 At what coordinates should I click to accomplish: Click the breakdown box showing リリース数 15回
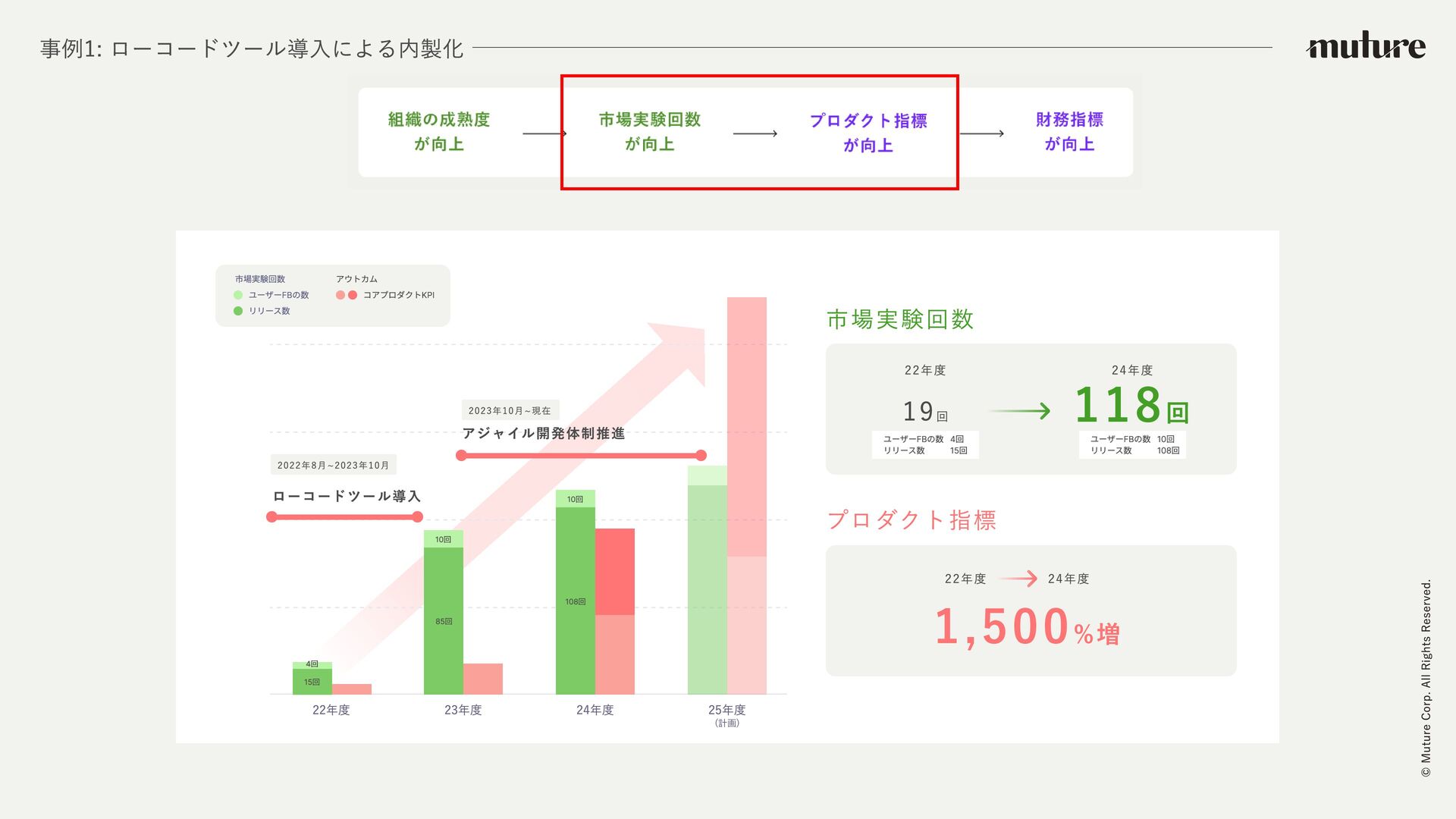[925, 444]
